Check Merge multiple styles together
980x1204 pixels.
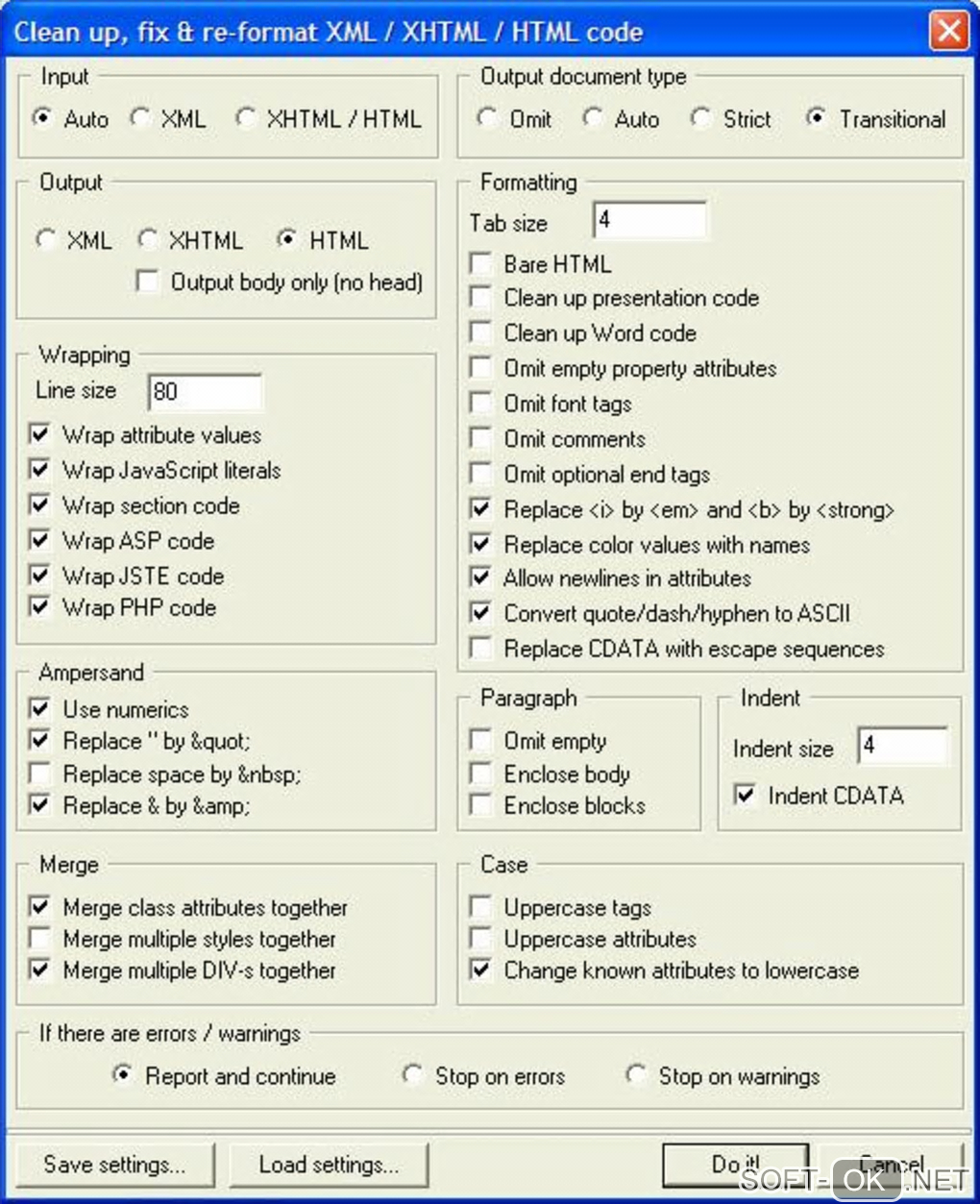coord(39,939)
